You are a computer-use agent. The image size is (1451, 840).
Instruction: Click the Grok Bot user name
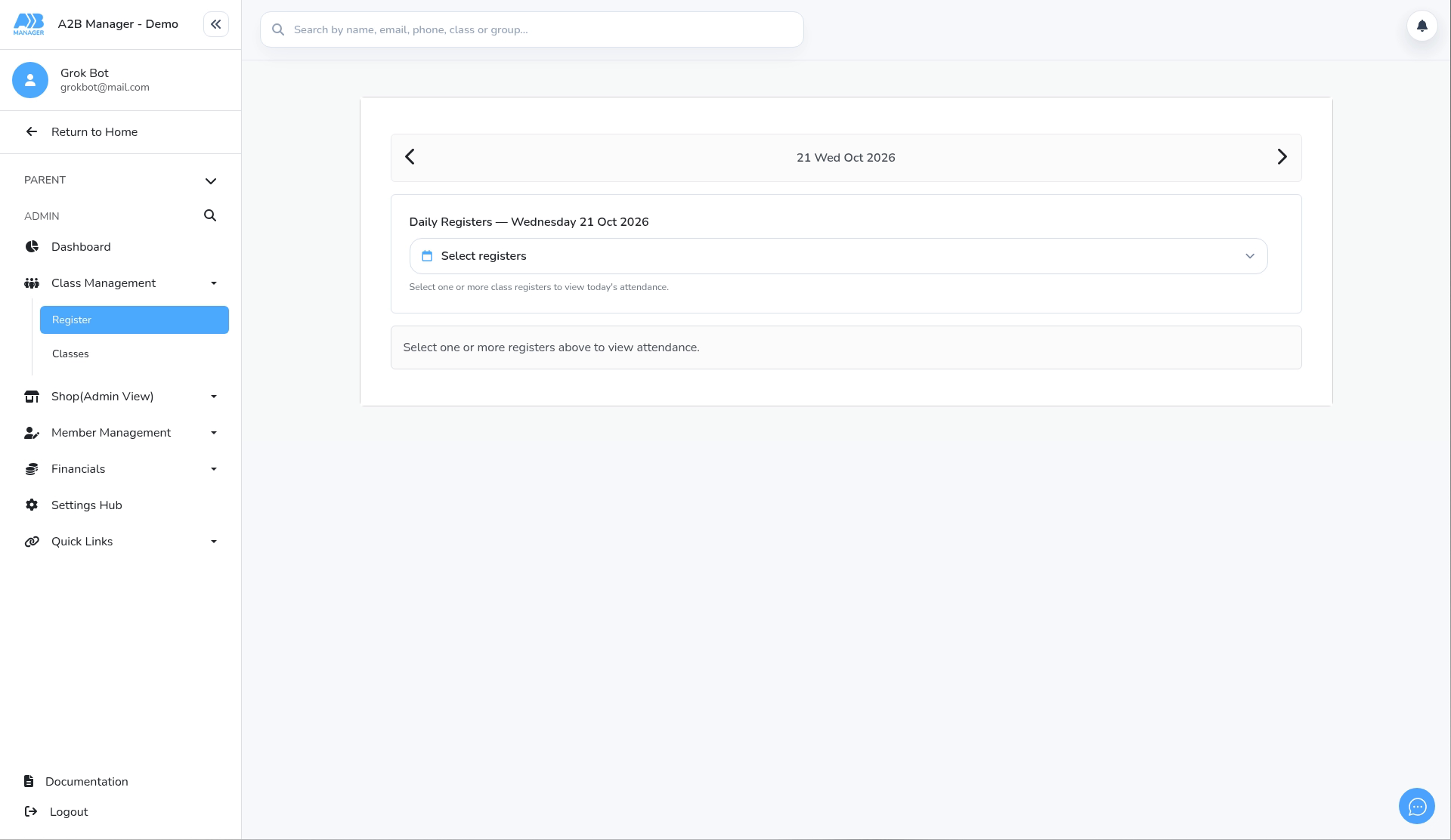click(85, 73)
